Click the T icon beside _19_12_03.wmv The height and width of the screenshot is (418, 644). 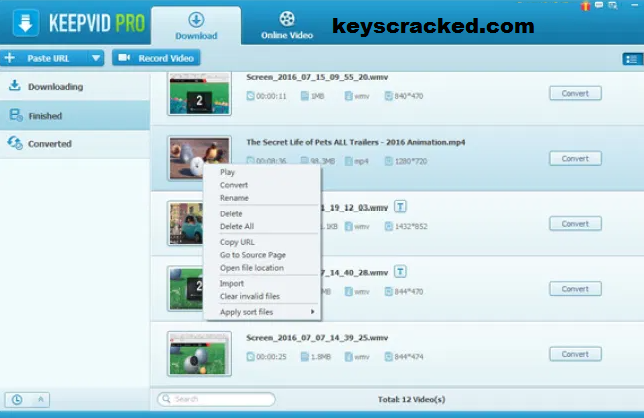tap(400, 206)
